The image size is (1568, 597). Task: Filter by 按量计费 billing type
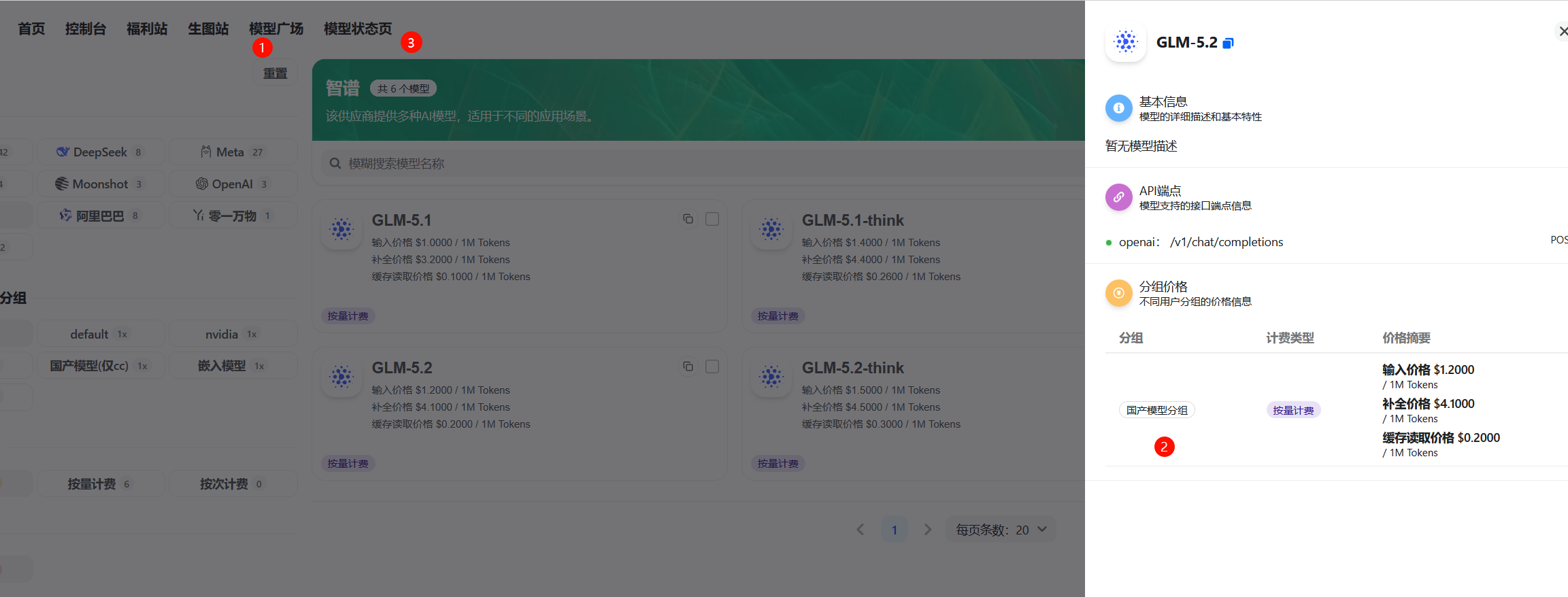coord(100,483)
